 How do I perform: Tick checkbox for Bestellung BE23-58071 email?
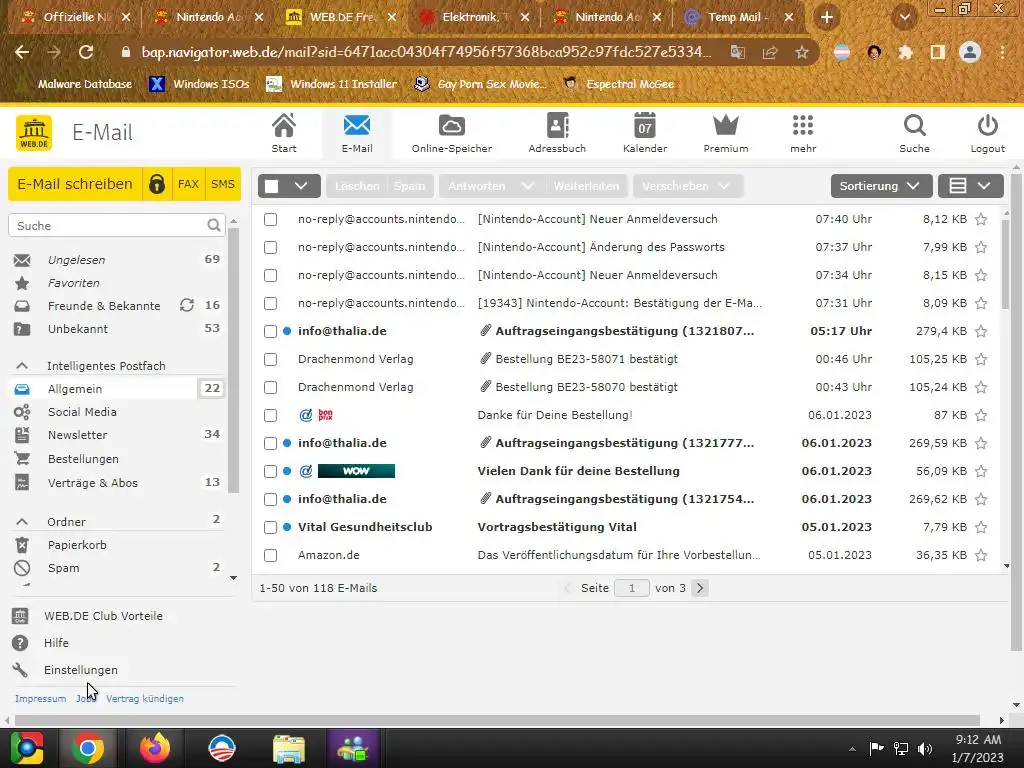270,359
